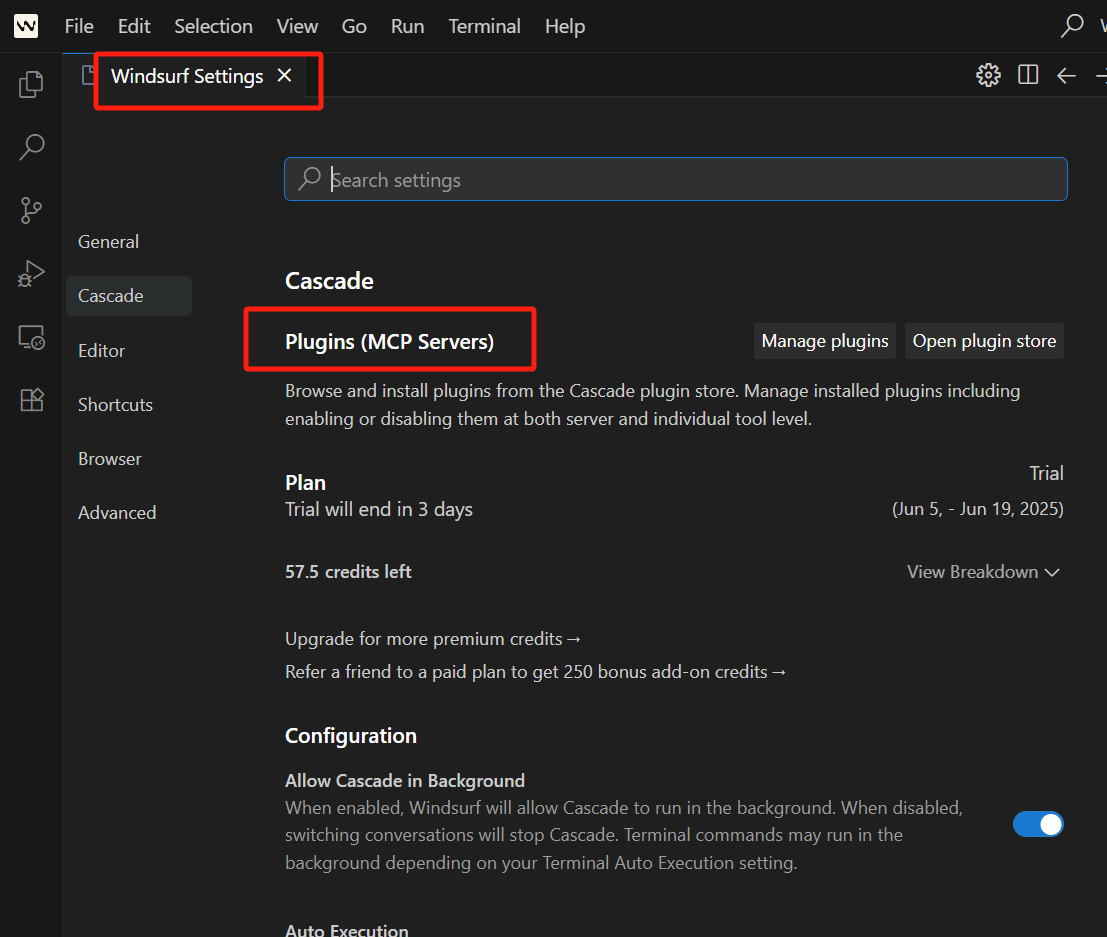Open the Help menu
This screenshot has width=1107, height=937.
565,26
